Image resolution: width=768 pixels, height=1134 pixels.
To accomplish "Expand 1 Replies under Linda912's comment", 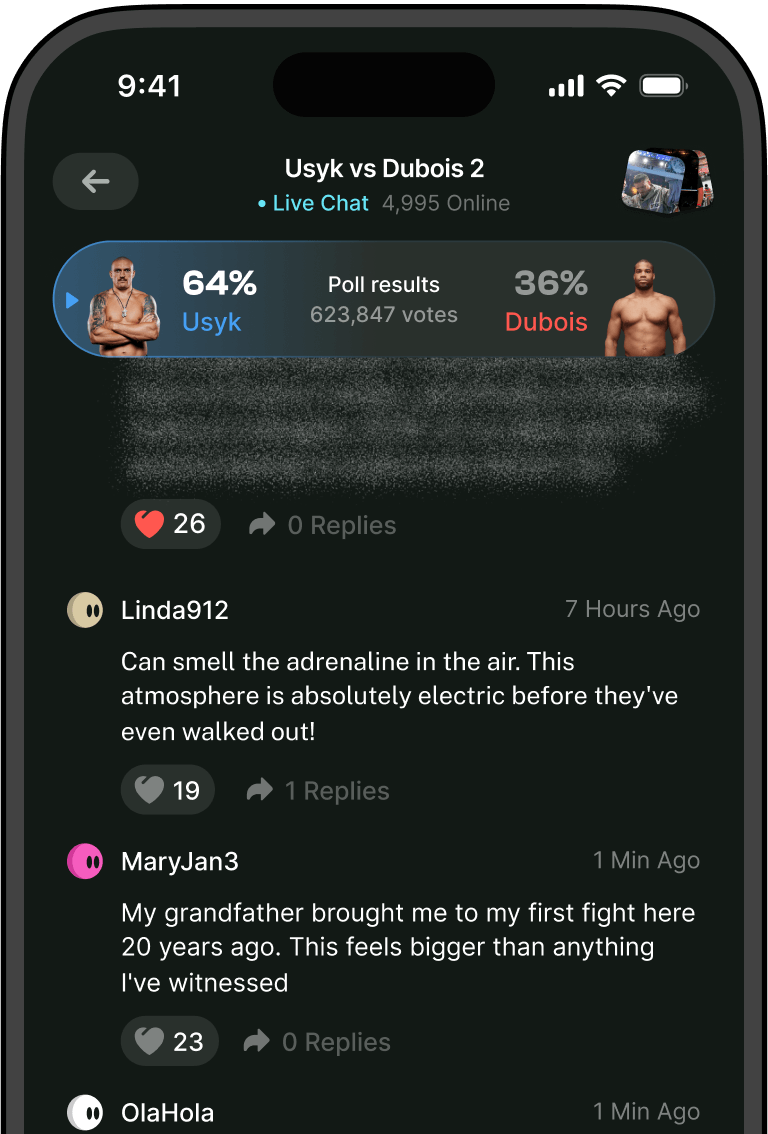I will tap(337, 790).
